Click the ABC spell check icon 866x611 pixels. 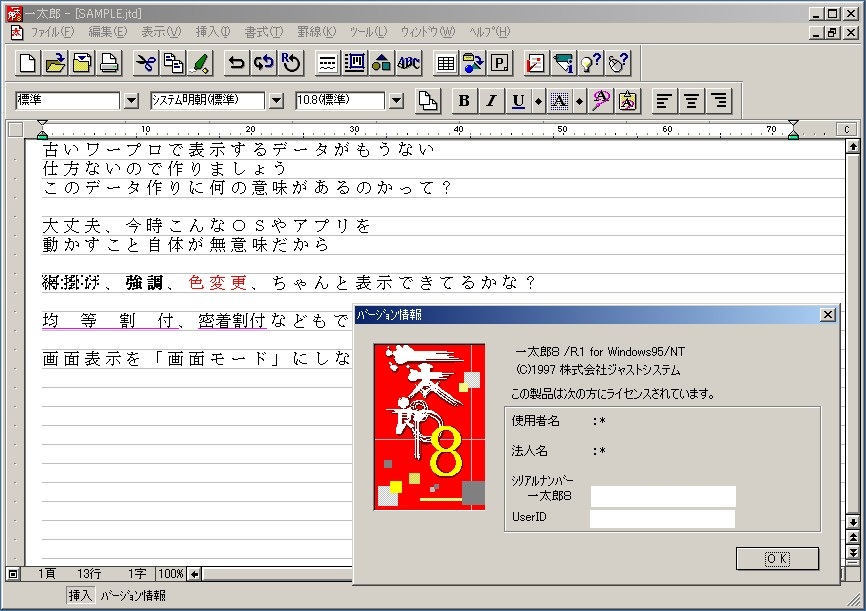pos(408,64)
